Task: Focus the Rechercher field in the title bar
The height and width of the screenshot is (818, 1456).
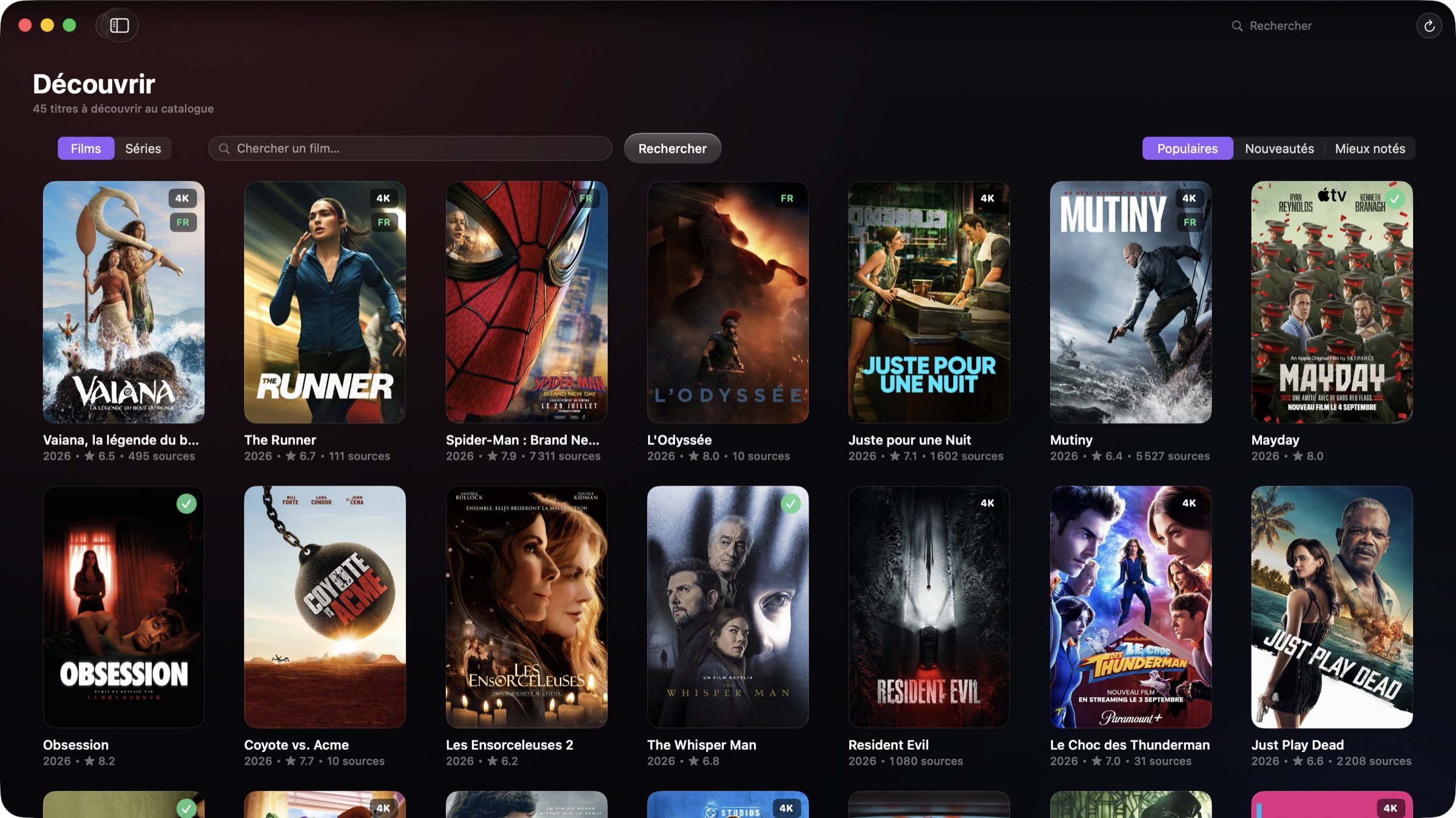Action: (1316, 26)
